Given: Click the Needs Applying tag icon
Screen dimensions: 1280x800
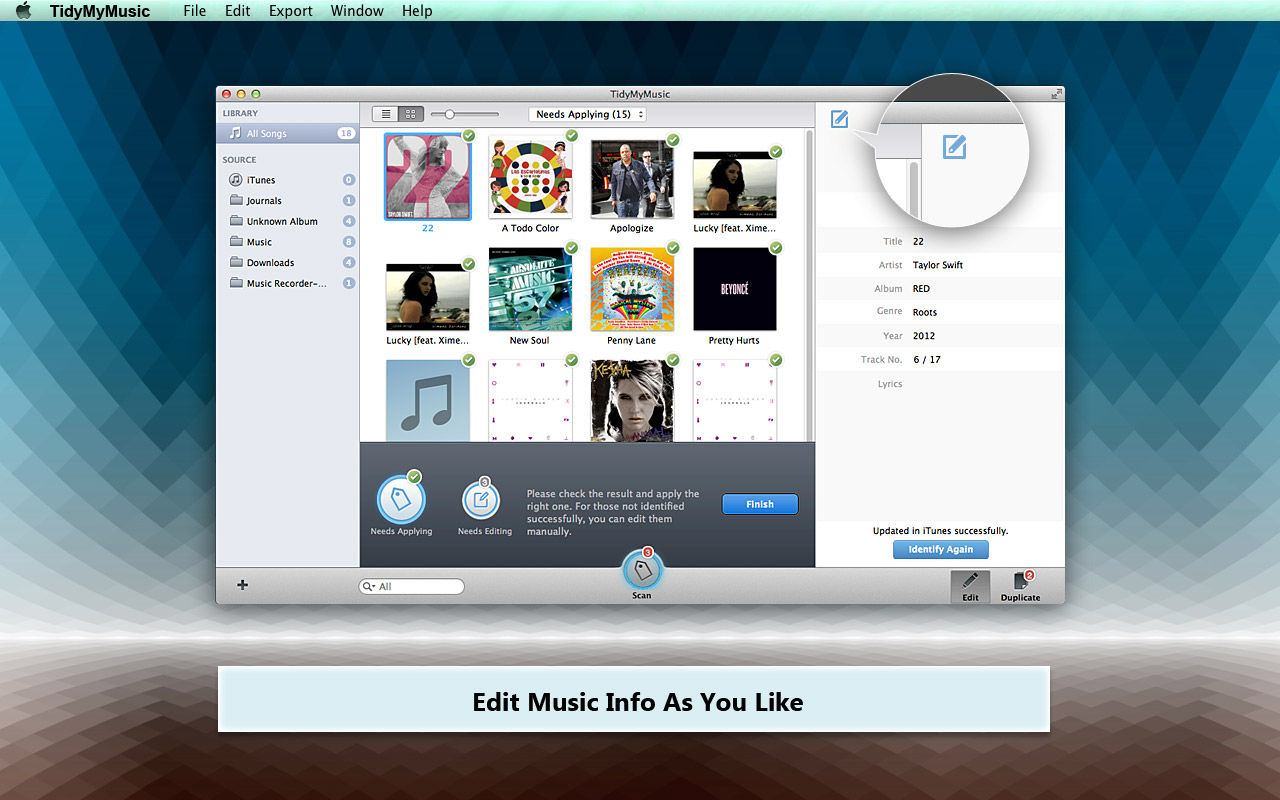Looking at the screenshot, I should tap(401, 499).
